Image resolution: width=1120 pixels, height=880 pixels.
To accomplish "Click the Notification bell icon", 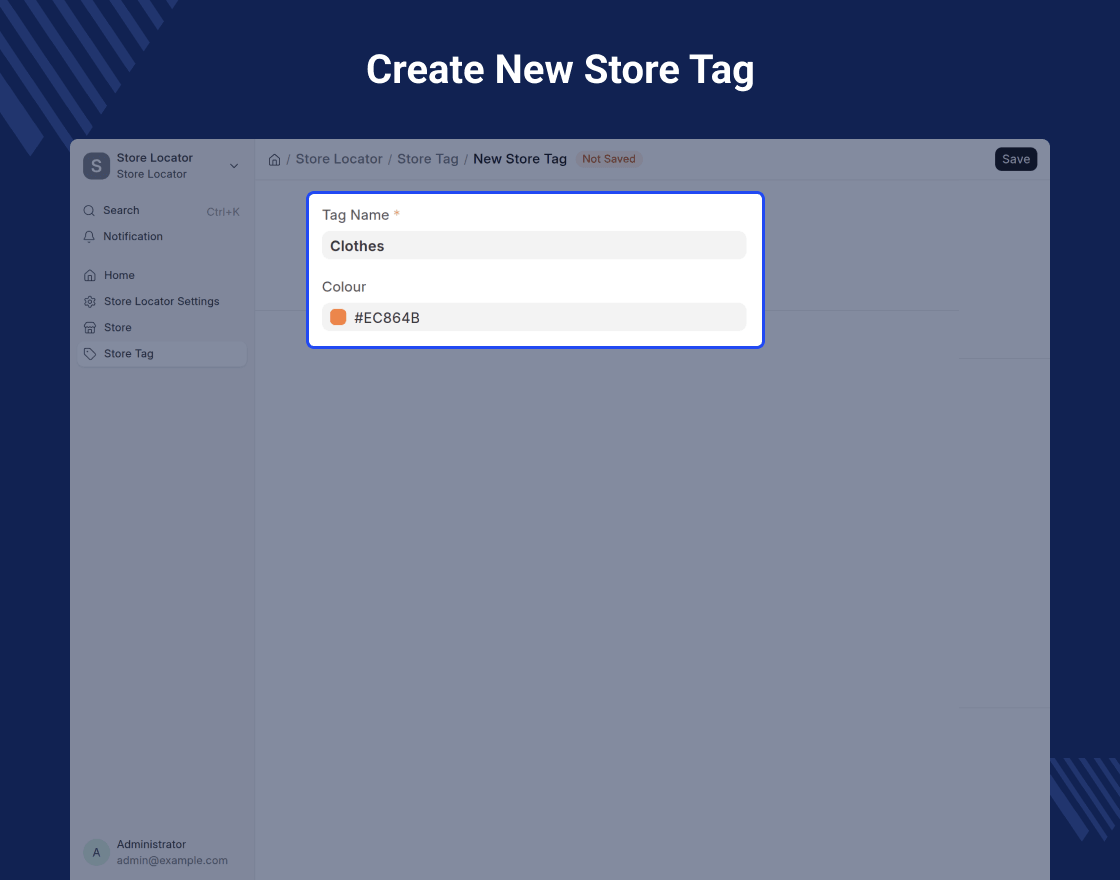I will [x=89, y=236].
